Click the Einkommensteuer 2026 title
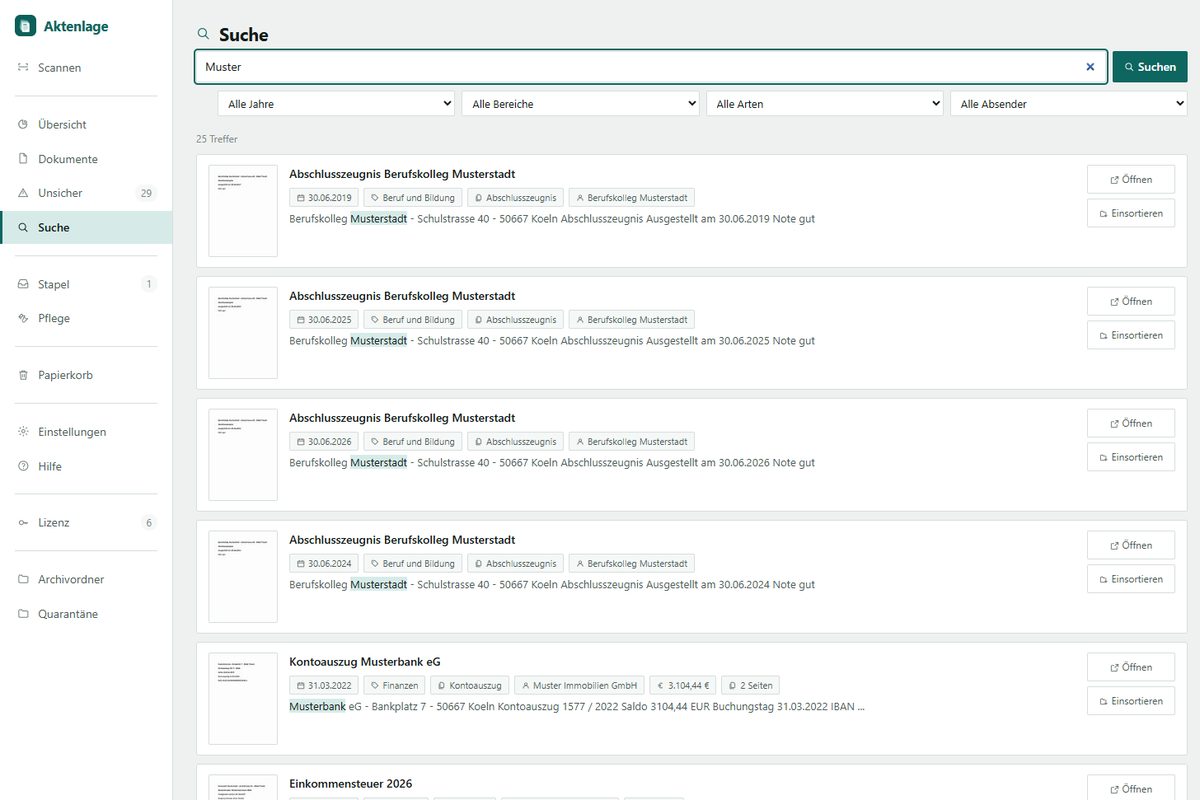Viewport: 1200px width, 800px height. point(351,784)
